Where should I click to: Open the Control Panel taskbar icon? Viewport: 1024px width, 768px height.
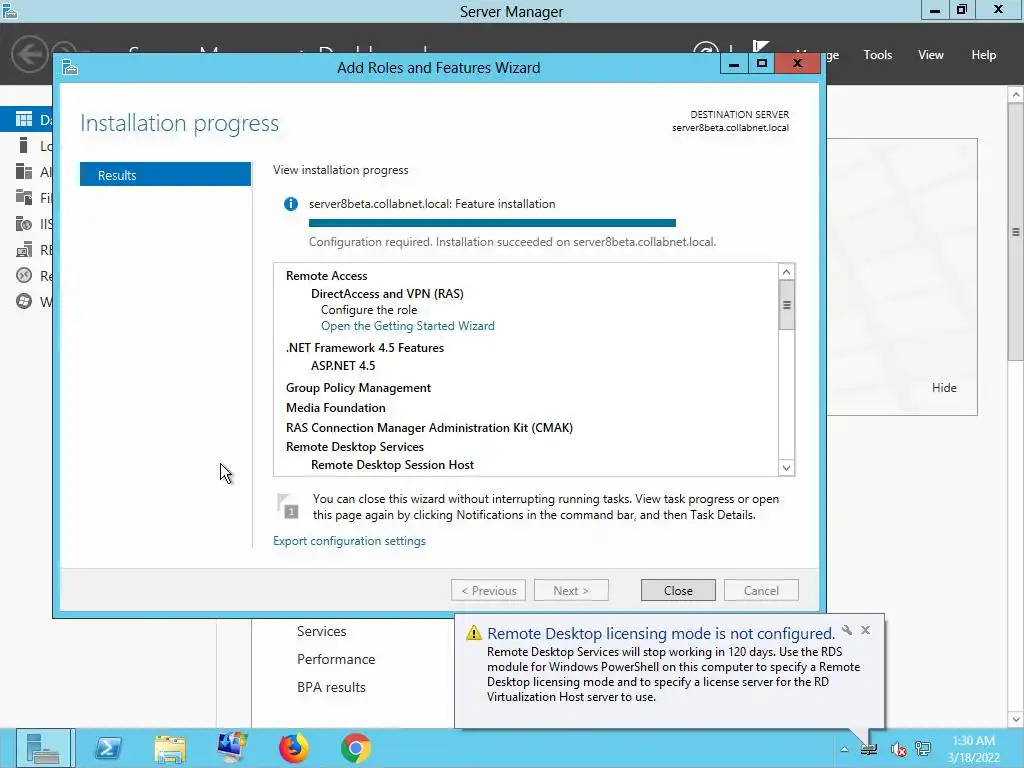[x=232, y=748]
